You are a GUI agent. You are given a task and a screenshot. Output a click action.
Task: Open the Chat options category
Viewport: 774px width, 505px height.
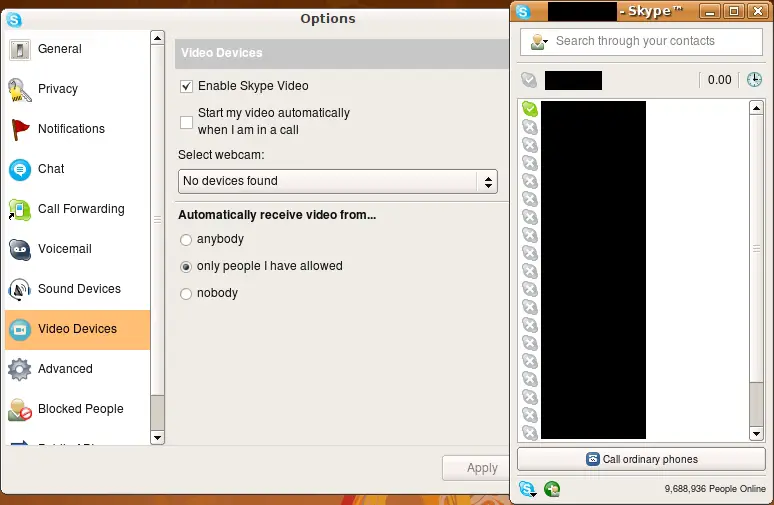tap(77, 169)
